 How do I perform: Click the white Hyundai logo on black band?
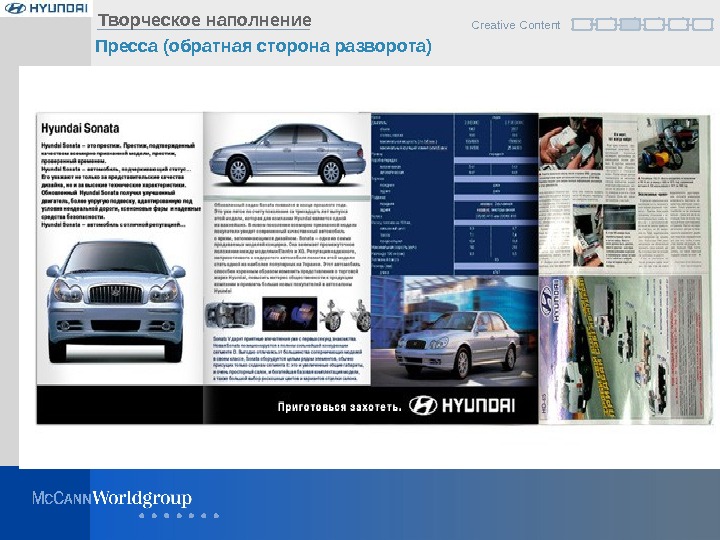461,405
